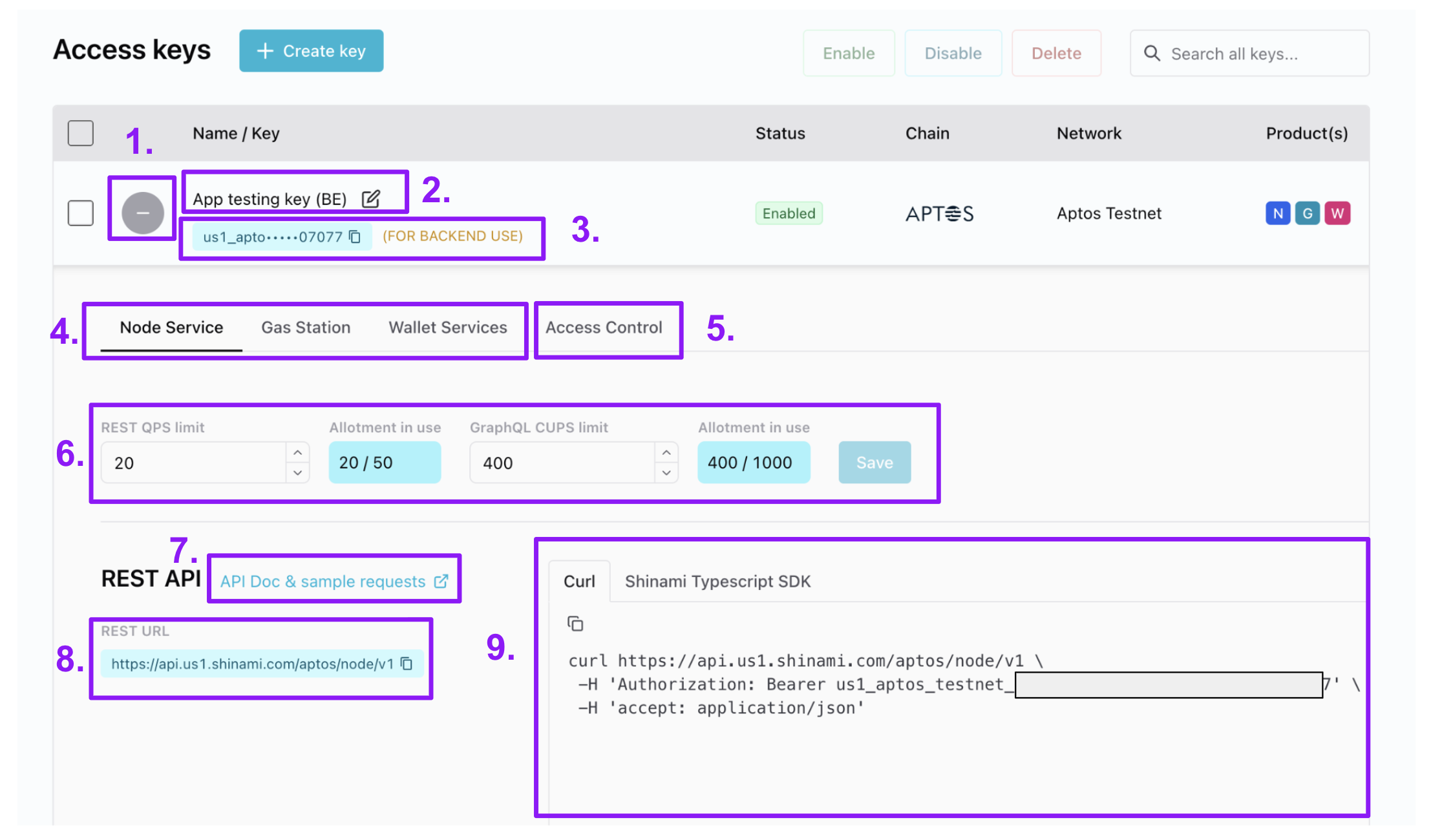The height and width of the screenshot is (840, 1431).
Task: Click the REST URL address text
Action: click(252, 664)
